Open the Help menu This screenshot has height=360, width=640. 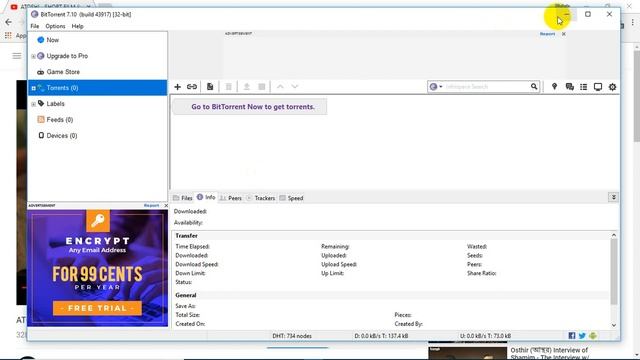[x=78, y=26]
